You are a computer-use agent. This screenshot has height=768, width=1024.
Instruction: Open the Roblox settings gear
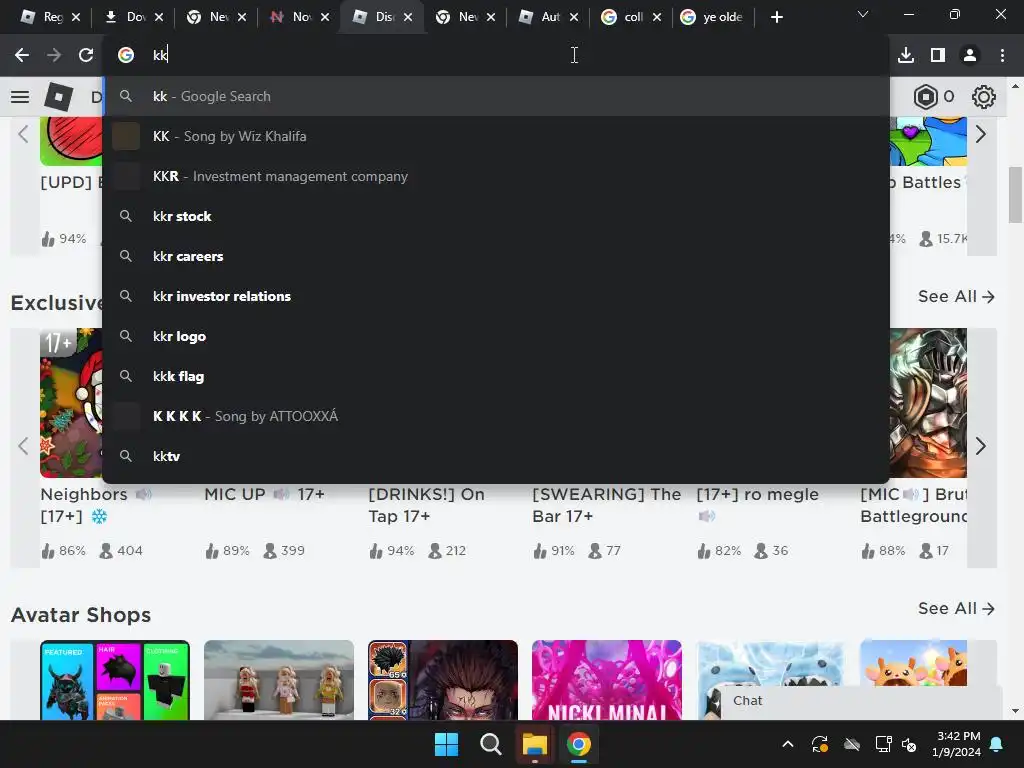[984, 97]
